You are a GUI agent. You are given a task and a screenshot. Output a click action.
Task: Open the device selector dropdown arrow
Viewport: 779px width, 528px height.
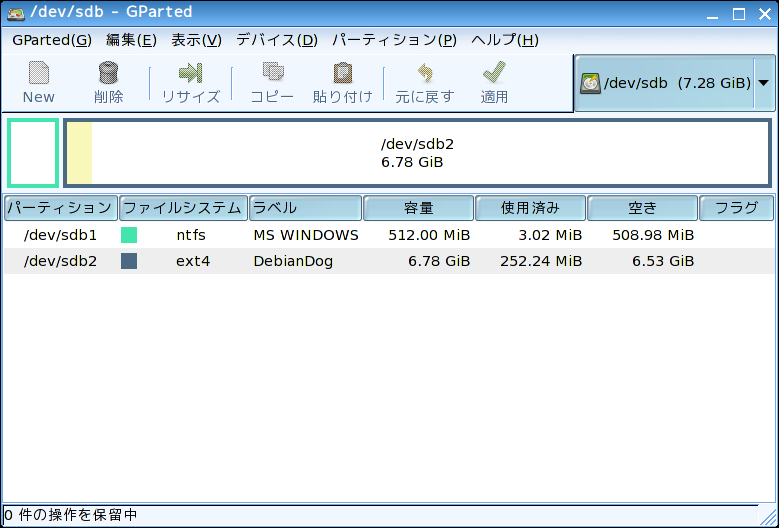(764, 83)
